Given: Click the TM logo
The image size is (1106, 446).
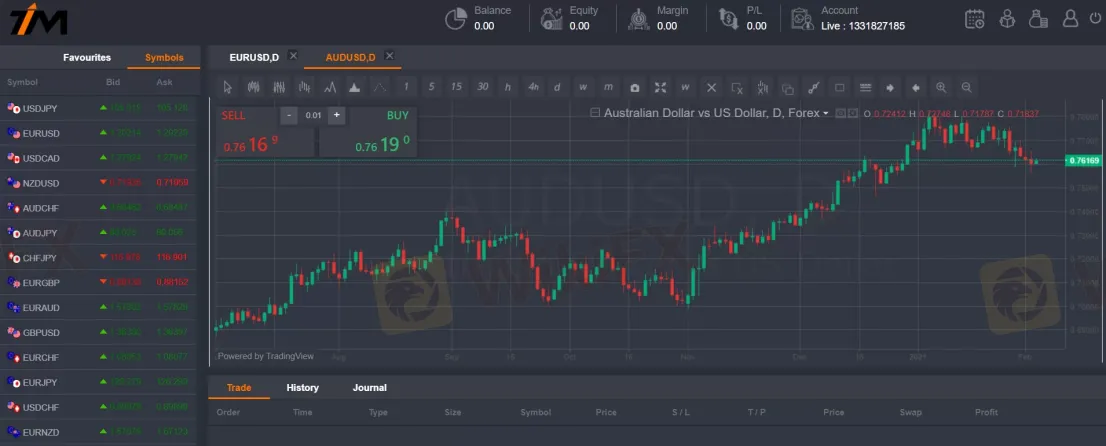Looking at the screenshot, I should click(x=39, y=19).
